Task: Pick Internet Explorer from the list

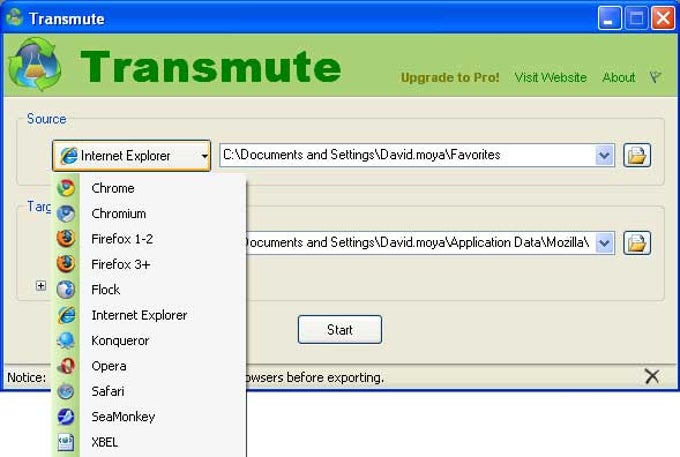Action: click(x=149, y=315)
